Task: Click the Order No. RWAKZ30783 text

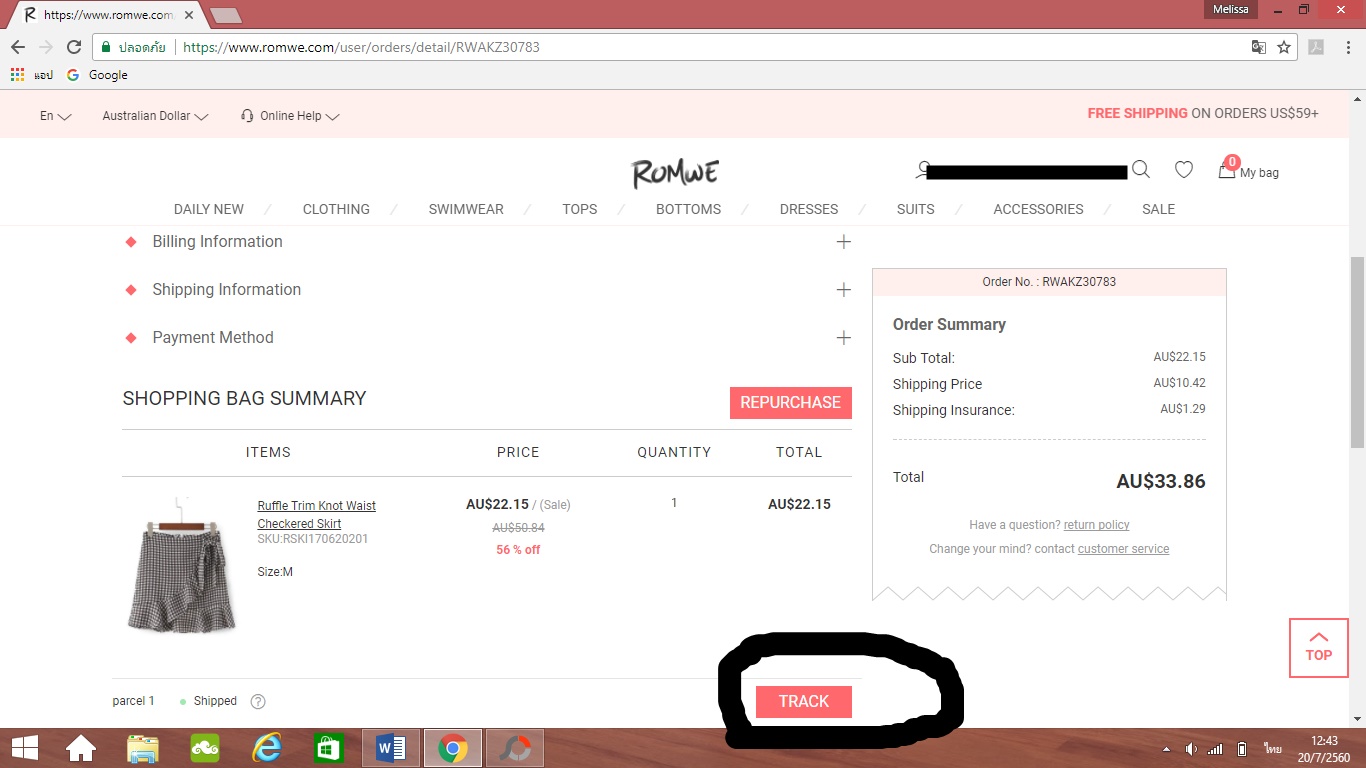Action: coord(1049,282)
